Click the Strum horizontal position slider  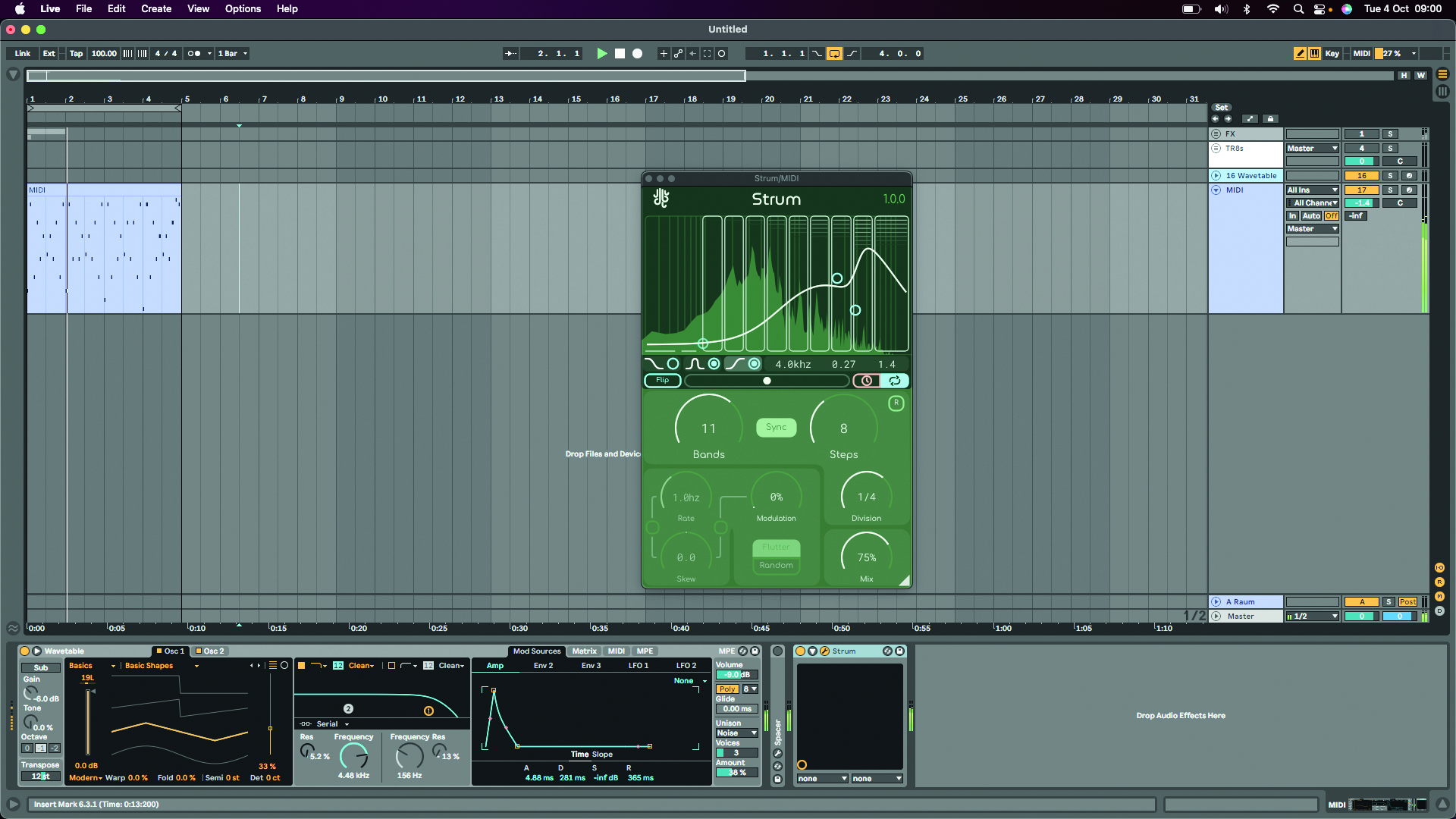[767, 381]
